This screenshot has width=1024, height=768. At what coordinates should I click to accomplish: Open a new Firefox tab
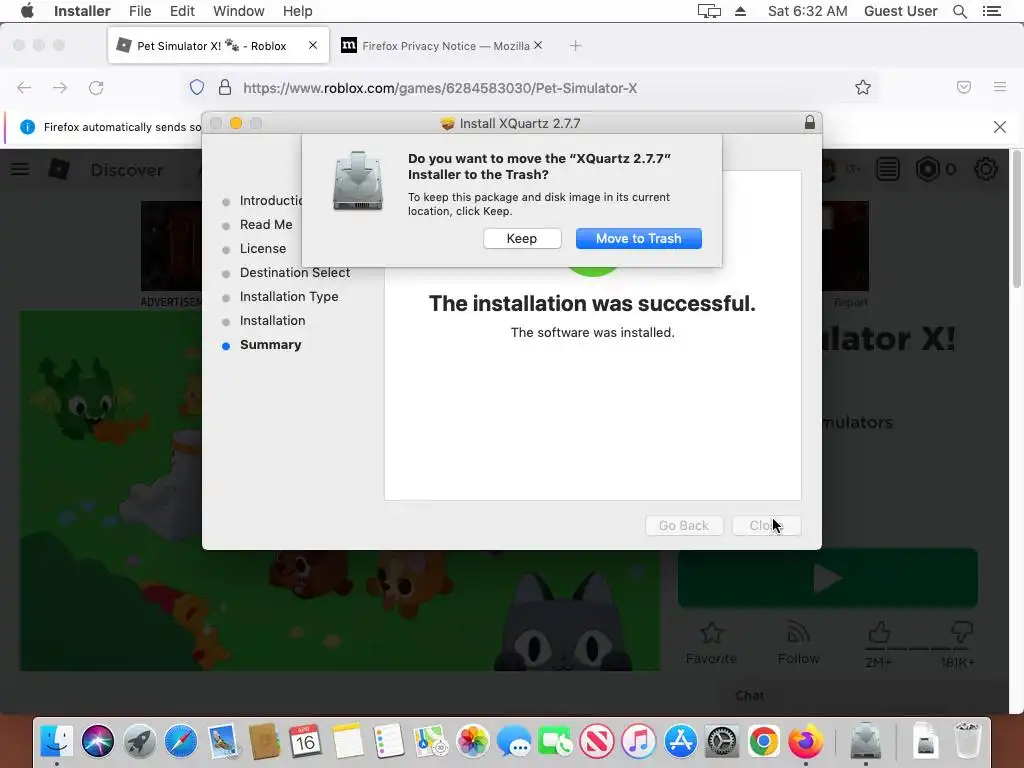click(575, 45)
